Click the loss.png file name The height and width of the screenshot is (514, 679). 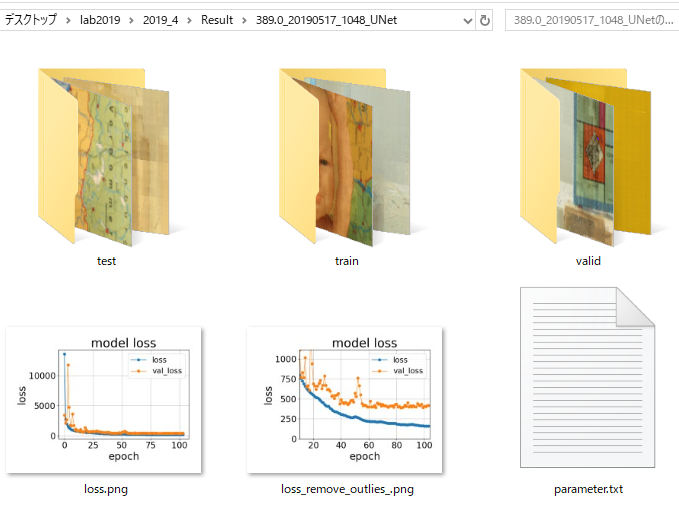tap(106, 489)
